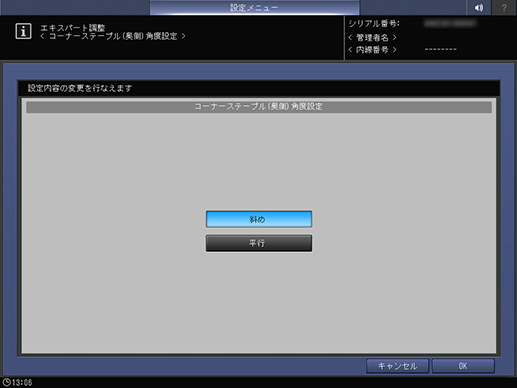Click the エキスパート調整 heading text
This screenshot has height=388, width=517.
[72, 28]
